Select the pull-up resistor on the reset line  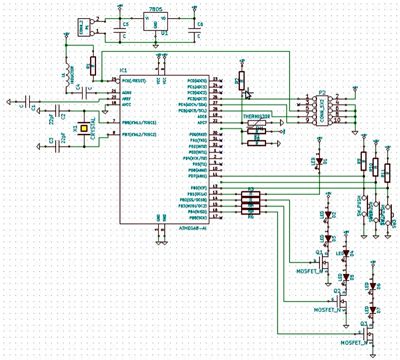tap(93, 65)
